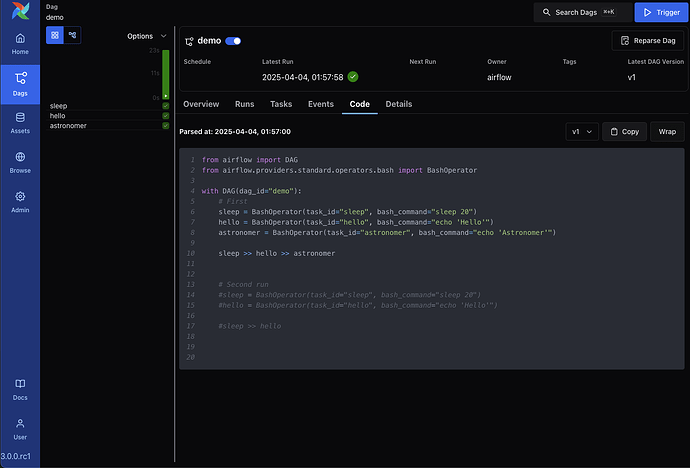690x468 pixels.
Task: Click the green run duration bar
Action: pyautogui.click(x=166, y=74)
